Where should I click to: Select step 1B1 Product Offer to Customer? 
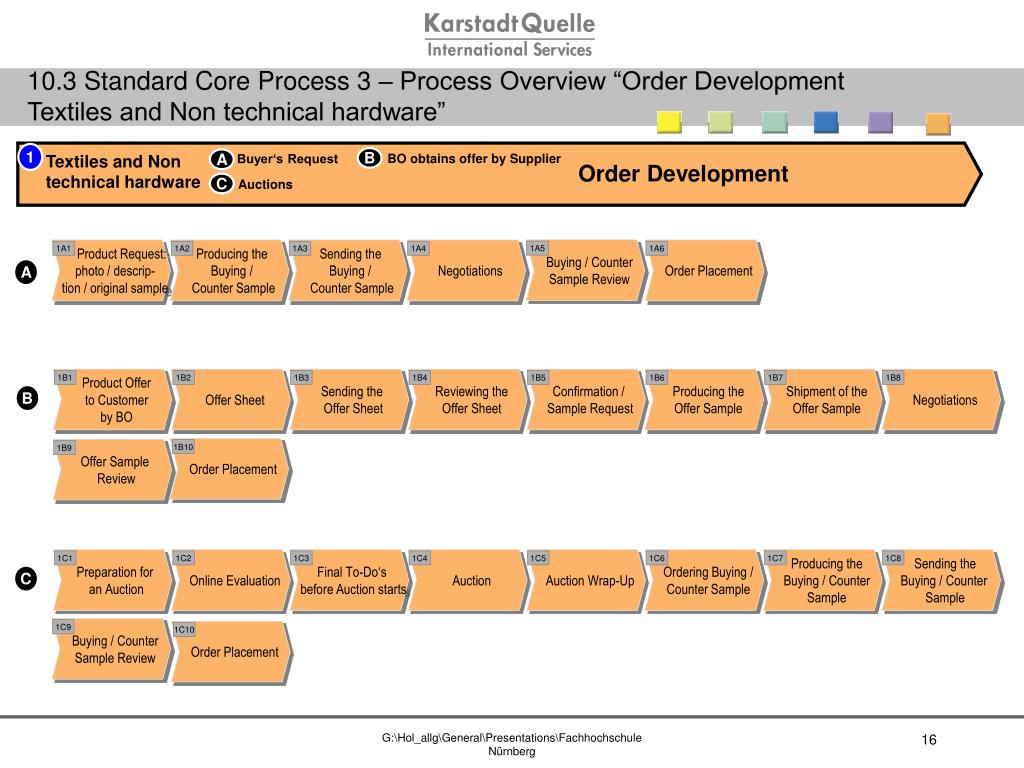click(x=114, y=400)
